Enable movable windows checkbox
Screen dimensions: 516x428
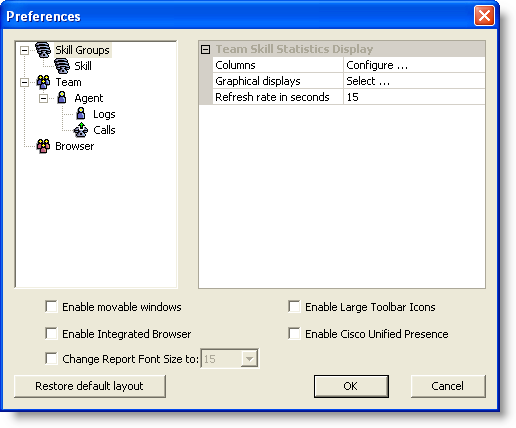tap(51, 307)
